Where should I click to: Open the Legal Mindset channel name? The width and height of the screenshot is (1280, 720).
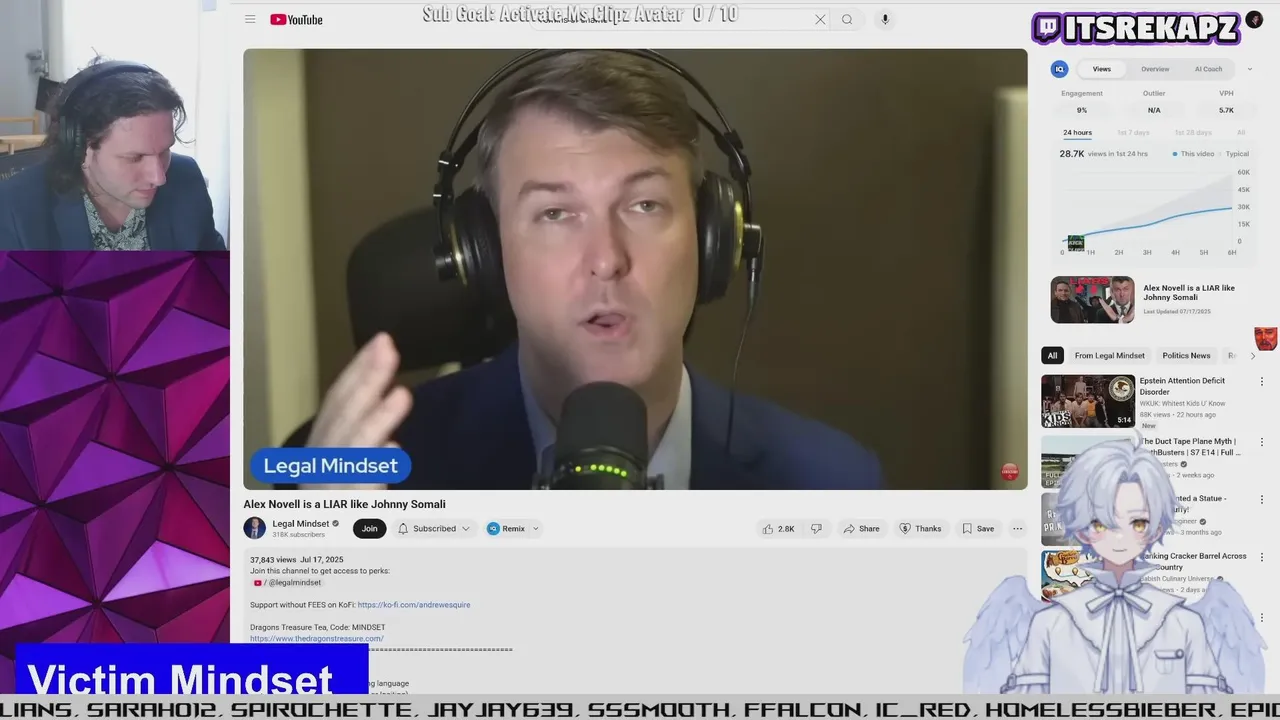coord(301,523)
